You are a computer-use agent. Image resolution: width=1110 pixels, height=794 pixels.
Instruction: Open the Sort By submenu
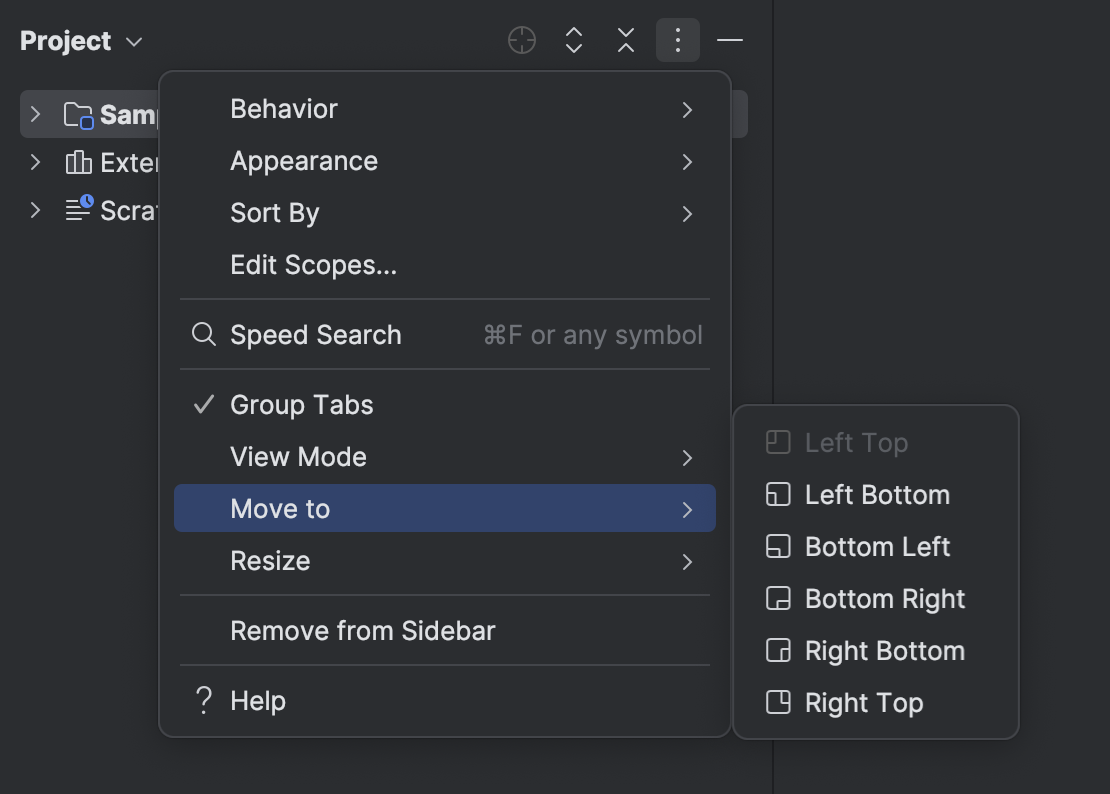tap(275, 212)
